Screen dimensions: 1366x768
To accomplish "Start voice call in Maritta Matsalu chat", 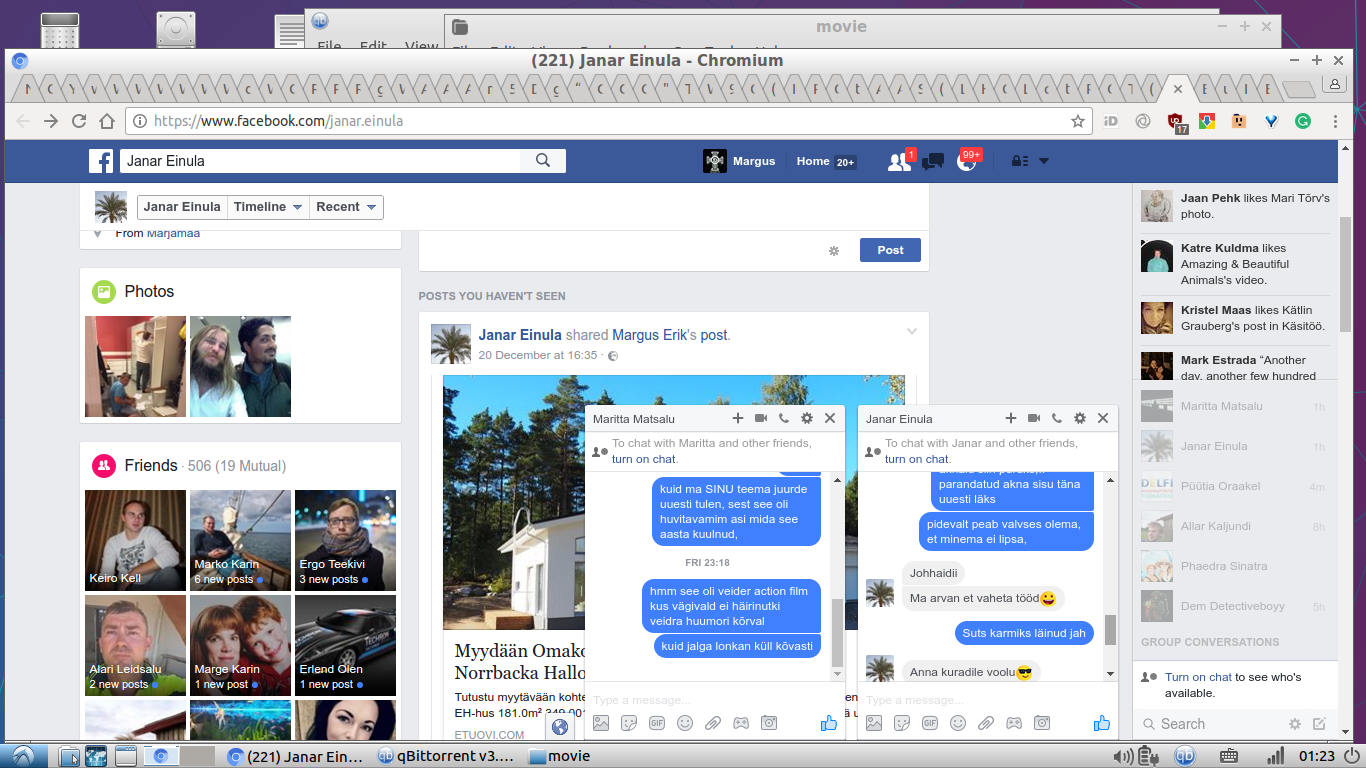I will point(784,418).
